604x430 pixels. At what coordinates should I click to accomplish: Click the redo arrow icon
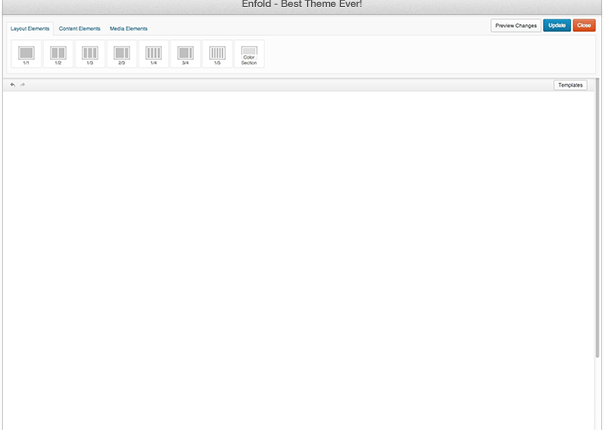click(x=23, y=85)
